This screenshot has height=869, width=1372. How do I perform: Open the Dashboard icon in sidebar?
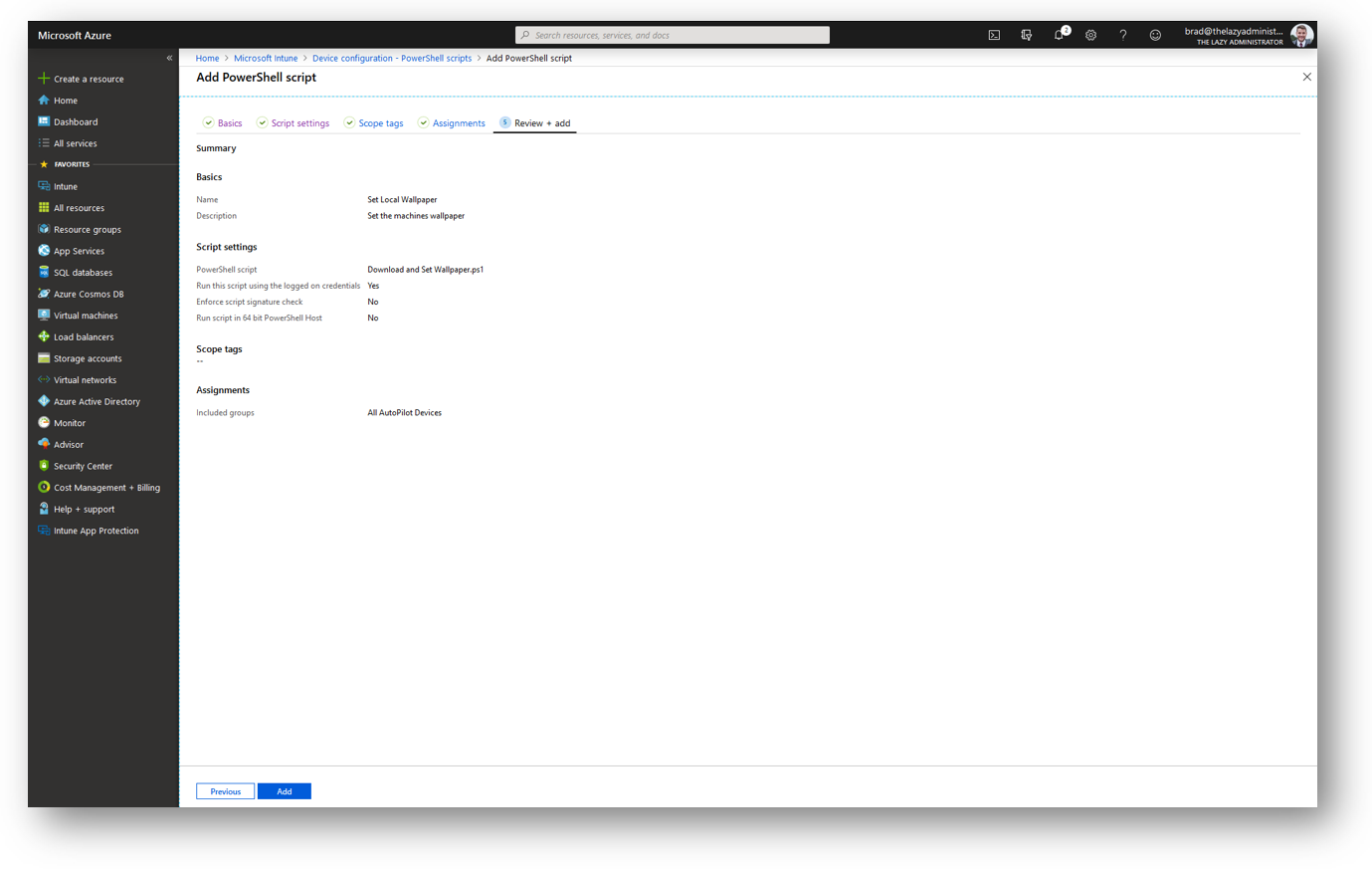click(44, 121)
